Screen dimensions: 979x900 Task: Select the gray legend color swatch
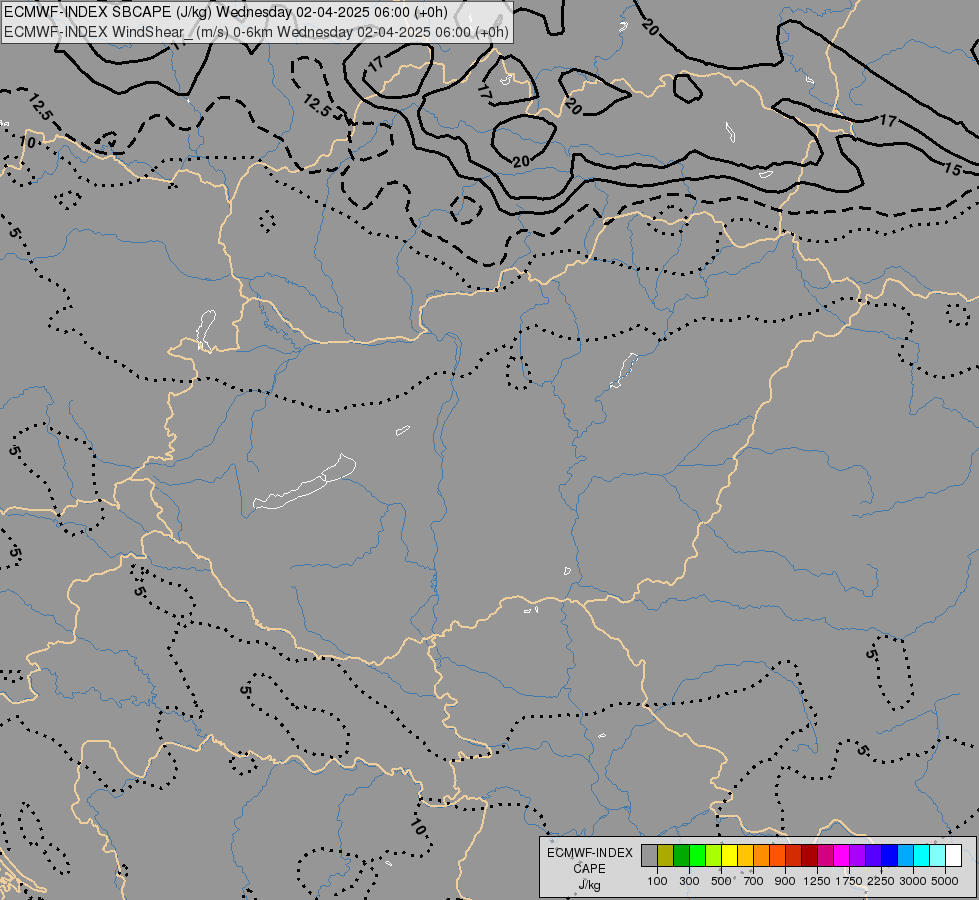[649, 855]
